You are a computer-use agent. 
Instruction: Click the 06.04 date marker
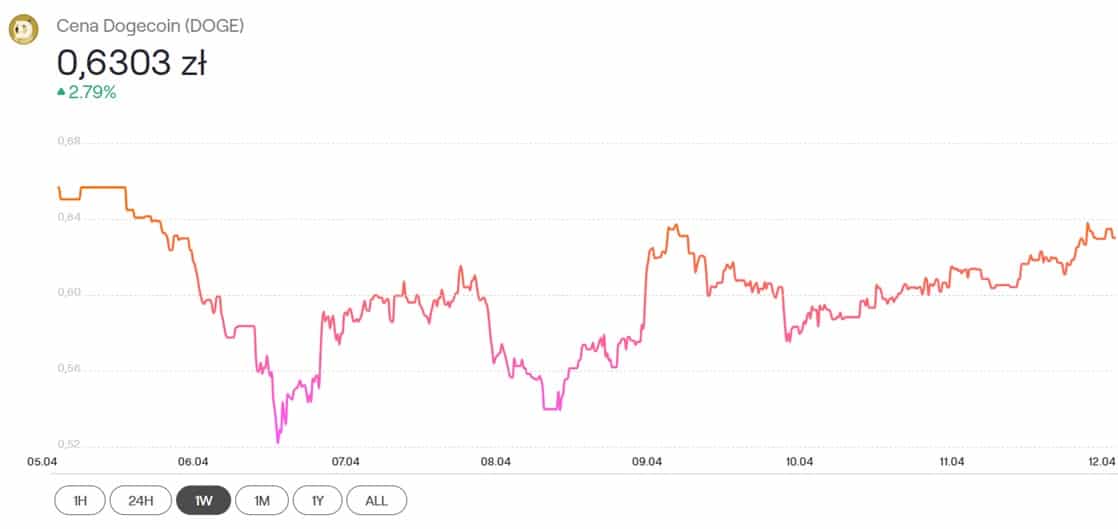coord(193,462)
